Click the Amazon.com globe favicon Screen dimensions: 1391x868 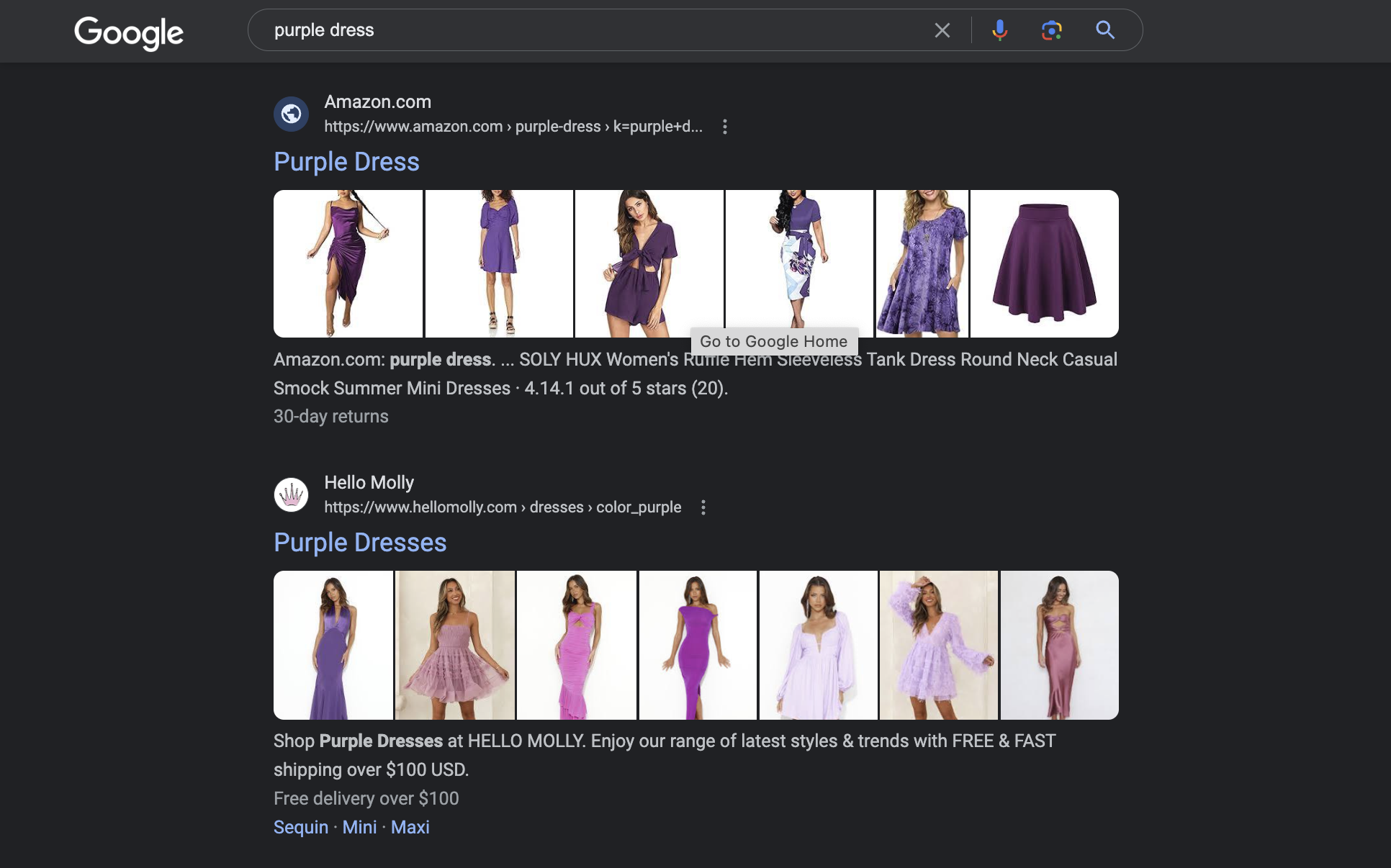(291, 114)
